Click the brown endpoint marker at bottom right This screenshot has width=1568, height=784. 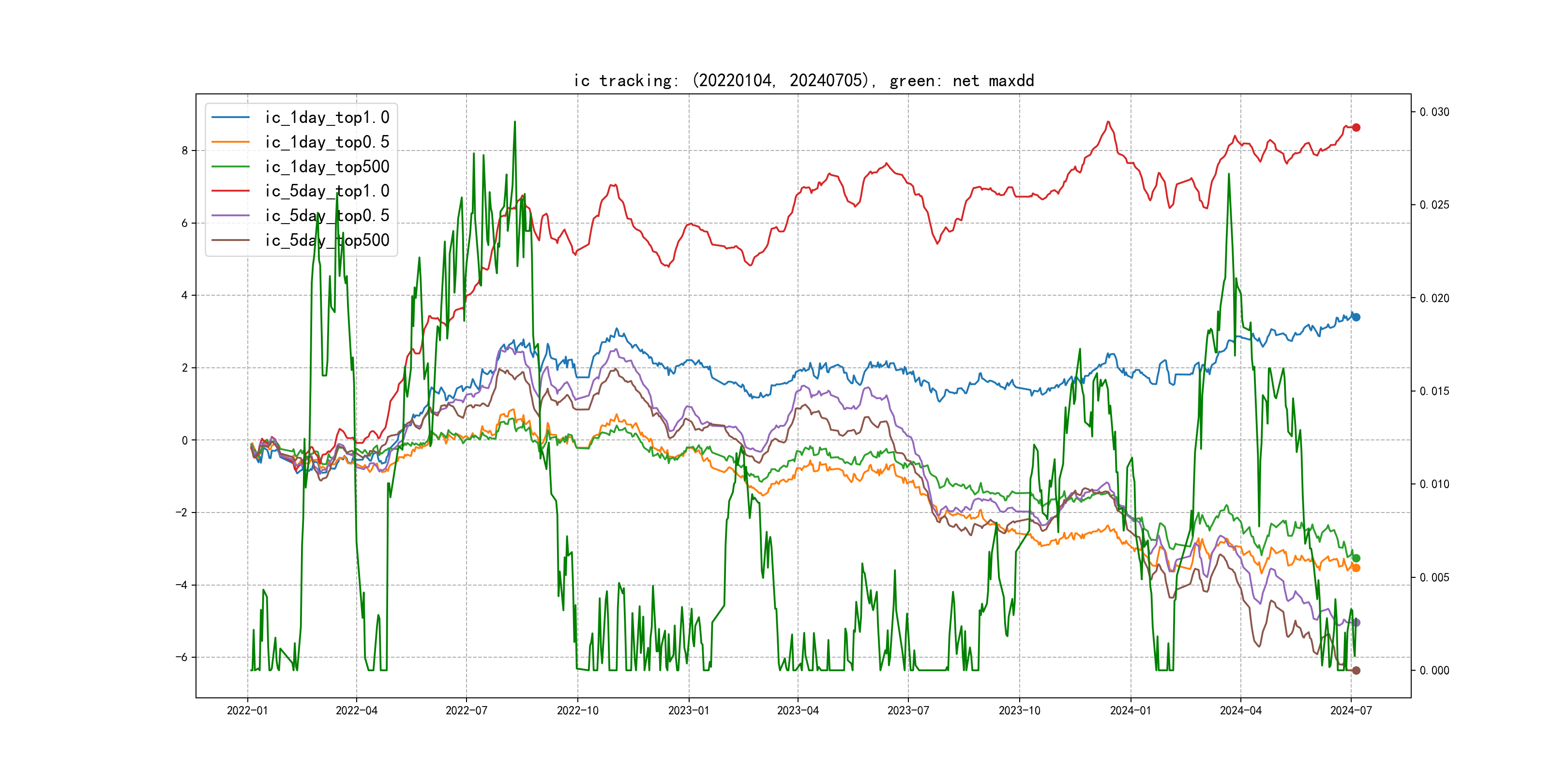1356,670
